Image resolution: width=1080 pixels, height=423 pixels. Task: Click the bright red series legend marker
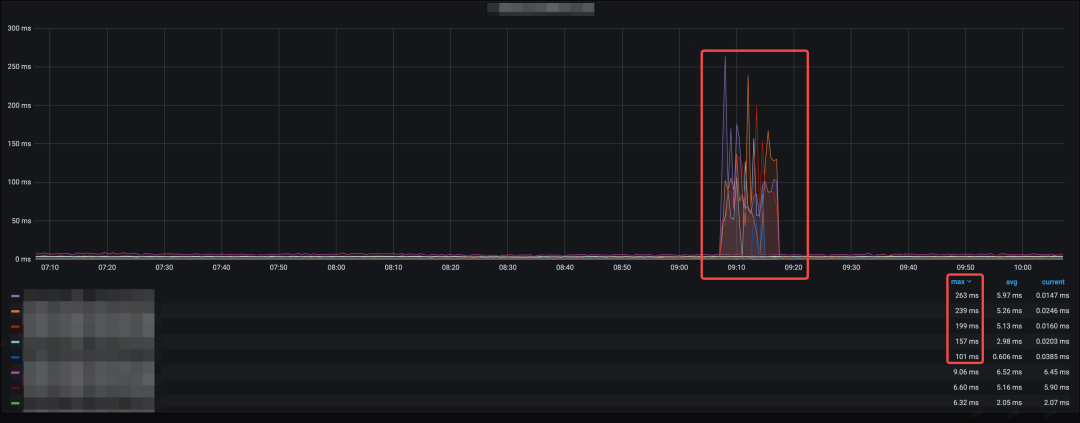[15, 327]
